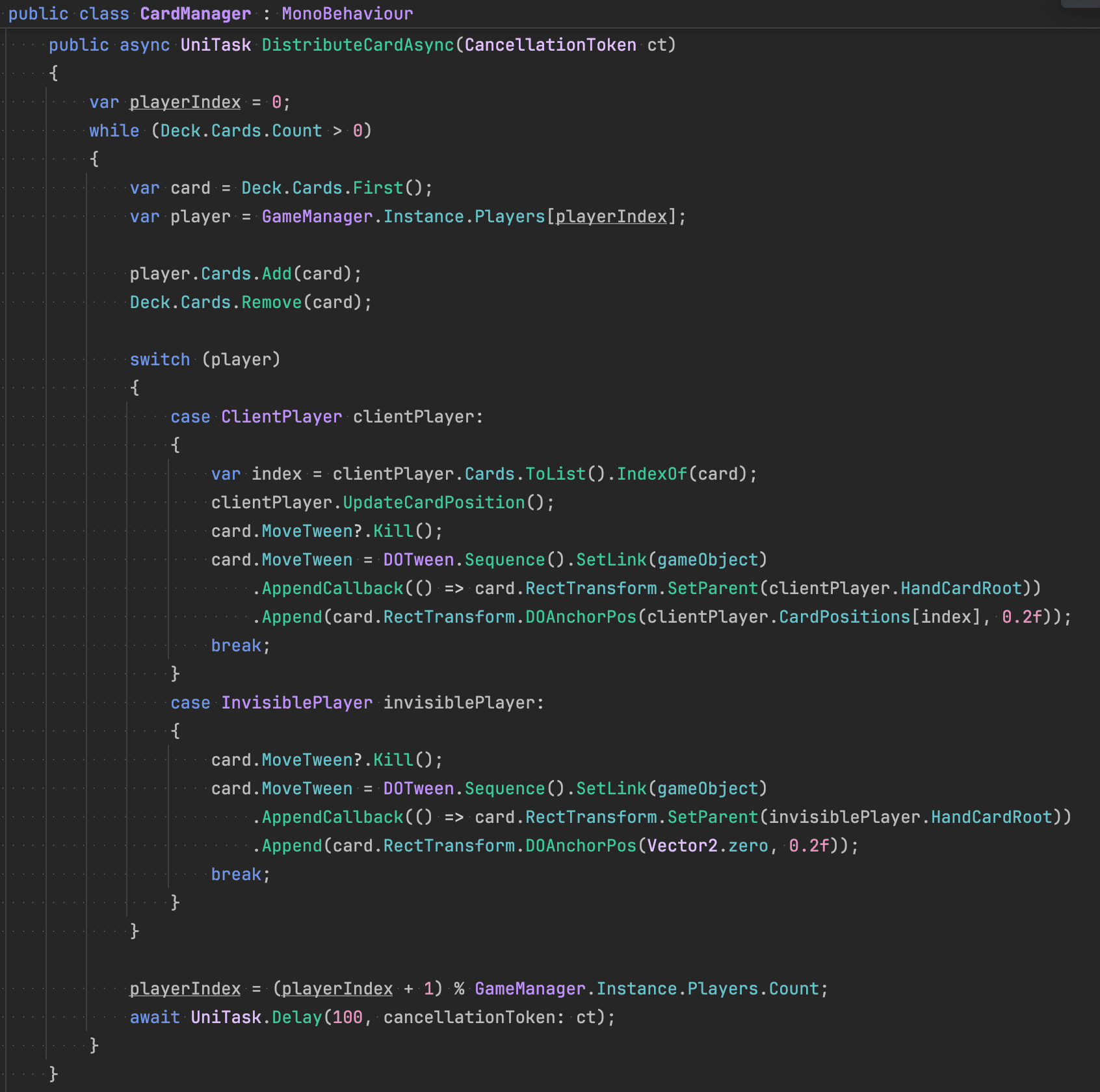Click the number 100 in Delay call

click(347, 1017)
